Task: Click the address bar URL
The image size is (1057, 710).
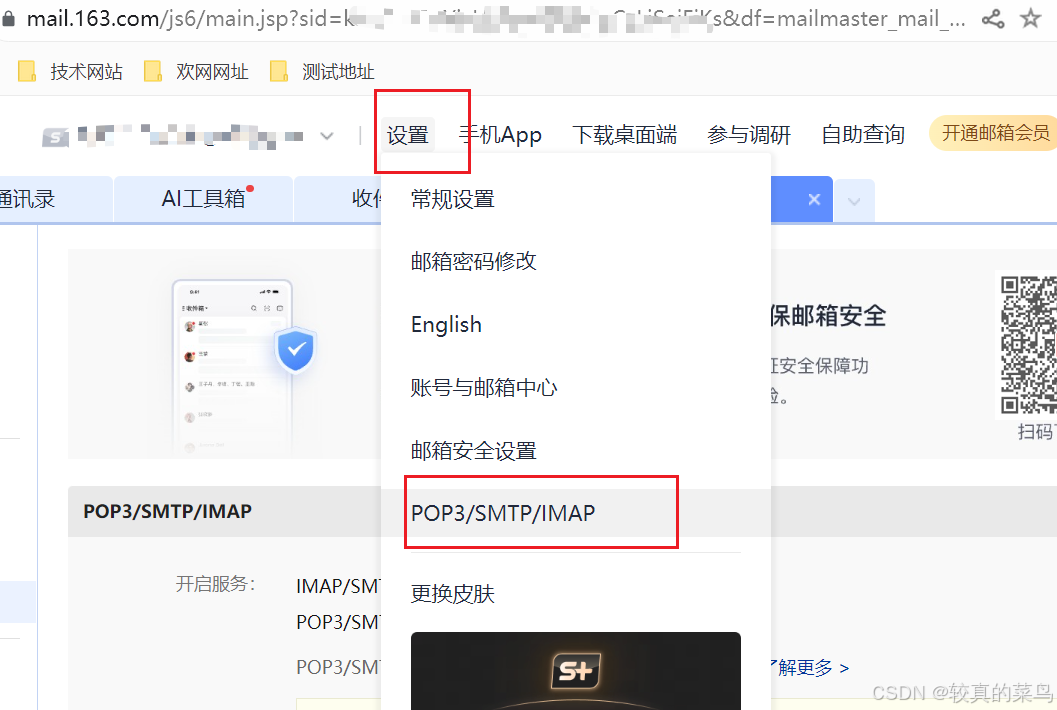Action: [x=495, y=18]
